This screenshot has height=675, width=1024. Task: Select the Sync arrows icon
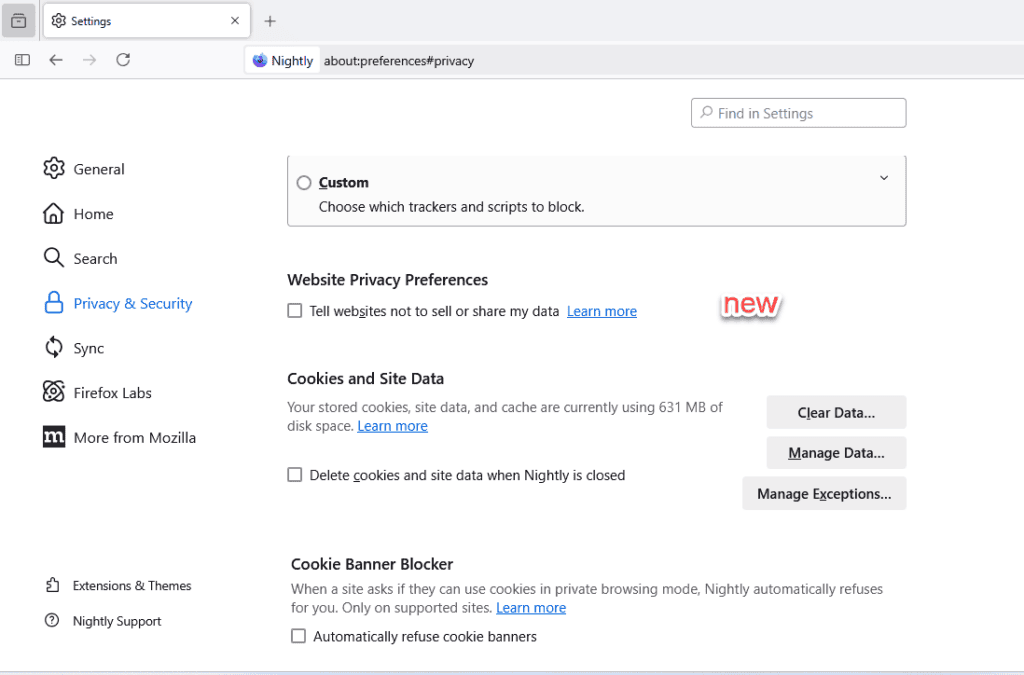(x=54, y=348)
